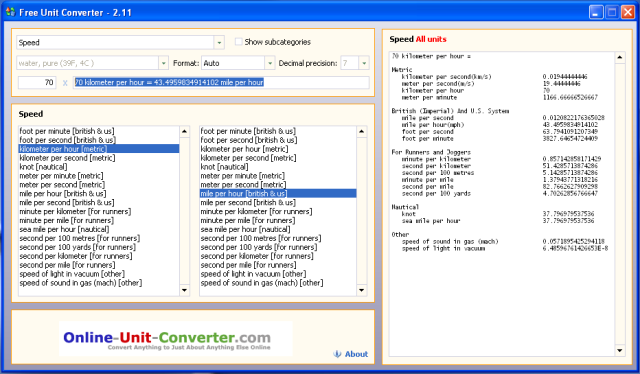Choose sea mile per hour in the right list
Screen dimensions: 640x374
point(278,229)
